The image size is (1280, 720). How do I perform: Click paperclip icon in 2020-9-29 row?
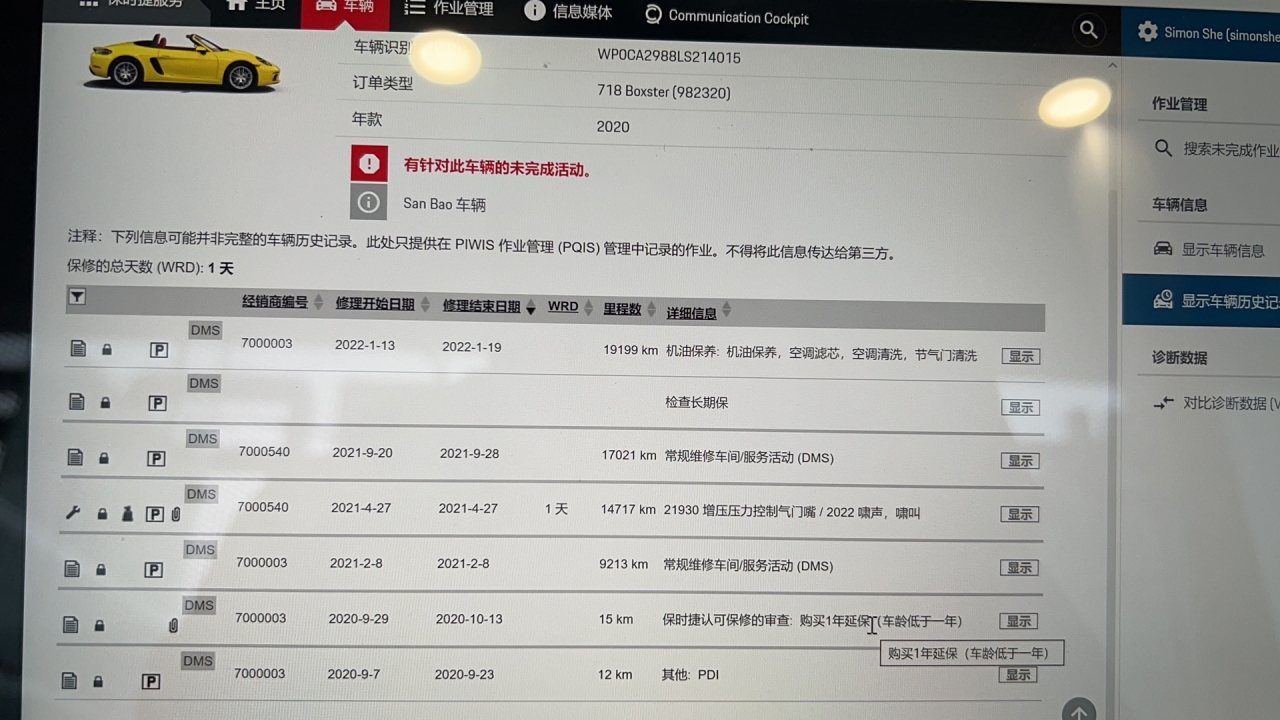173,626
